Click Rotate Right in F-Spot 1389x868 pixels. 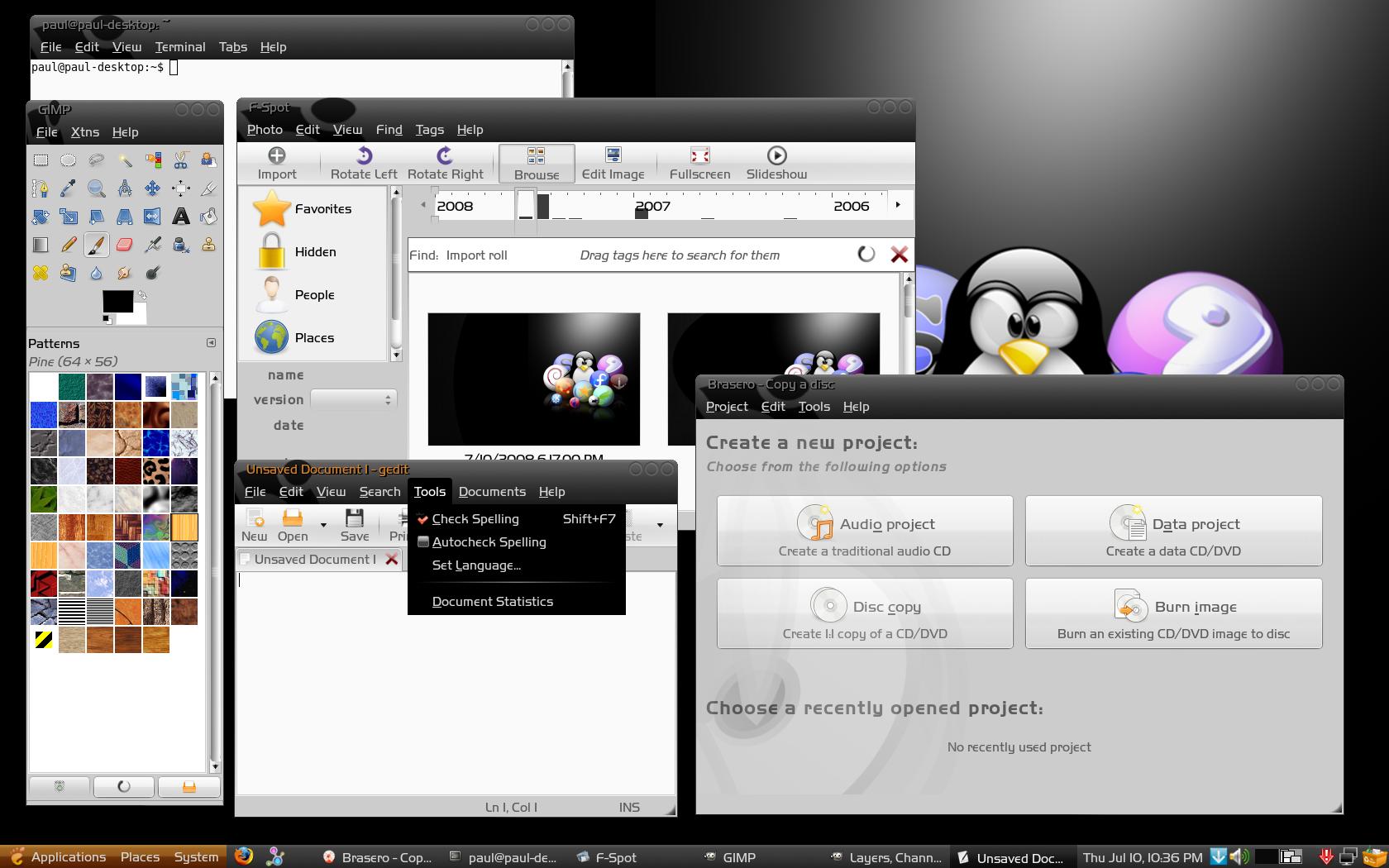coord(445,163)
